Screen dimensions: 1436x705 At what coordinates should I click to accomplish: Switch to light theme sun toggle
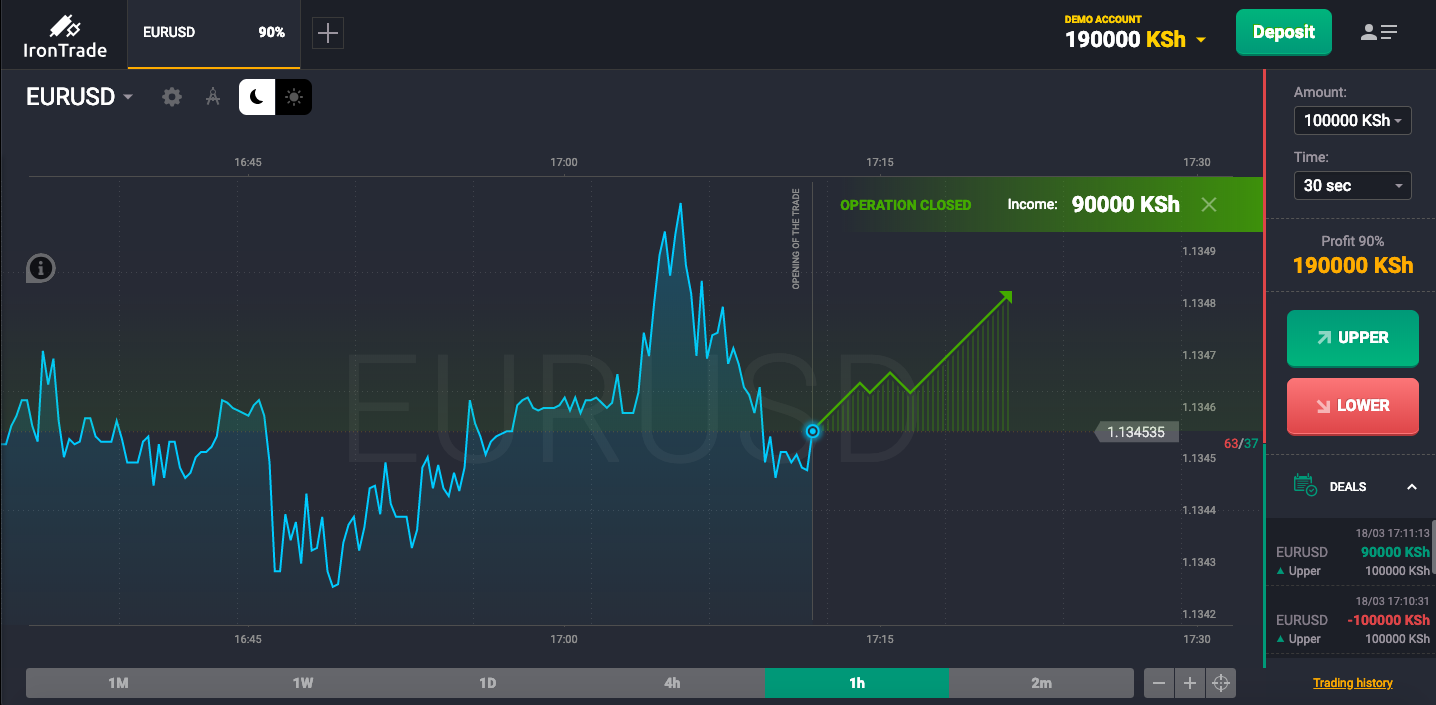pyautogui.click(x=293, y=97)
